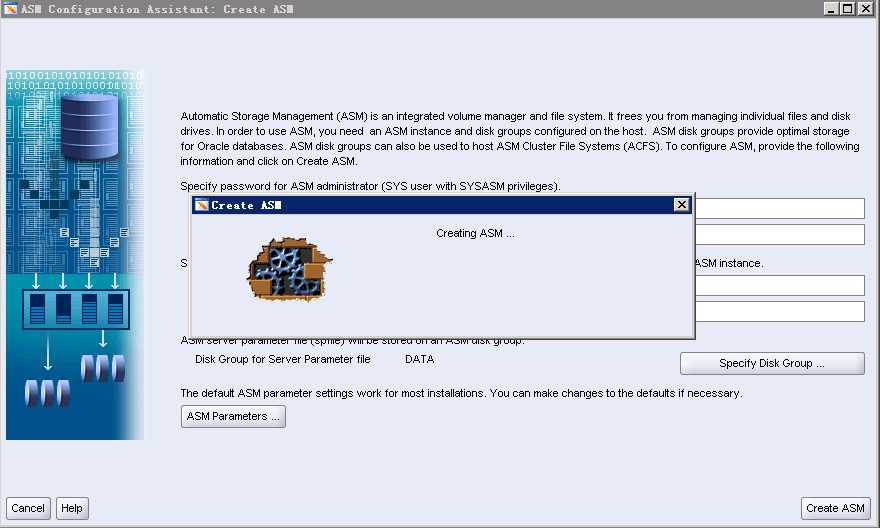Click the Cancel button
This screenshot has height=528, width=880.
tap(28, 508)
